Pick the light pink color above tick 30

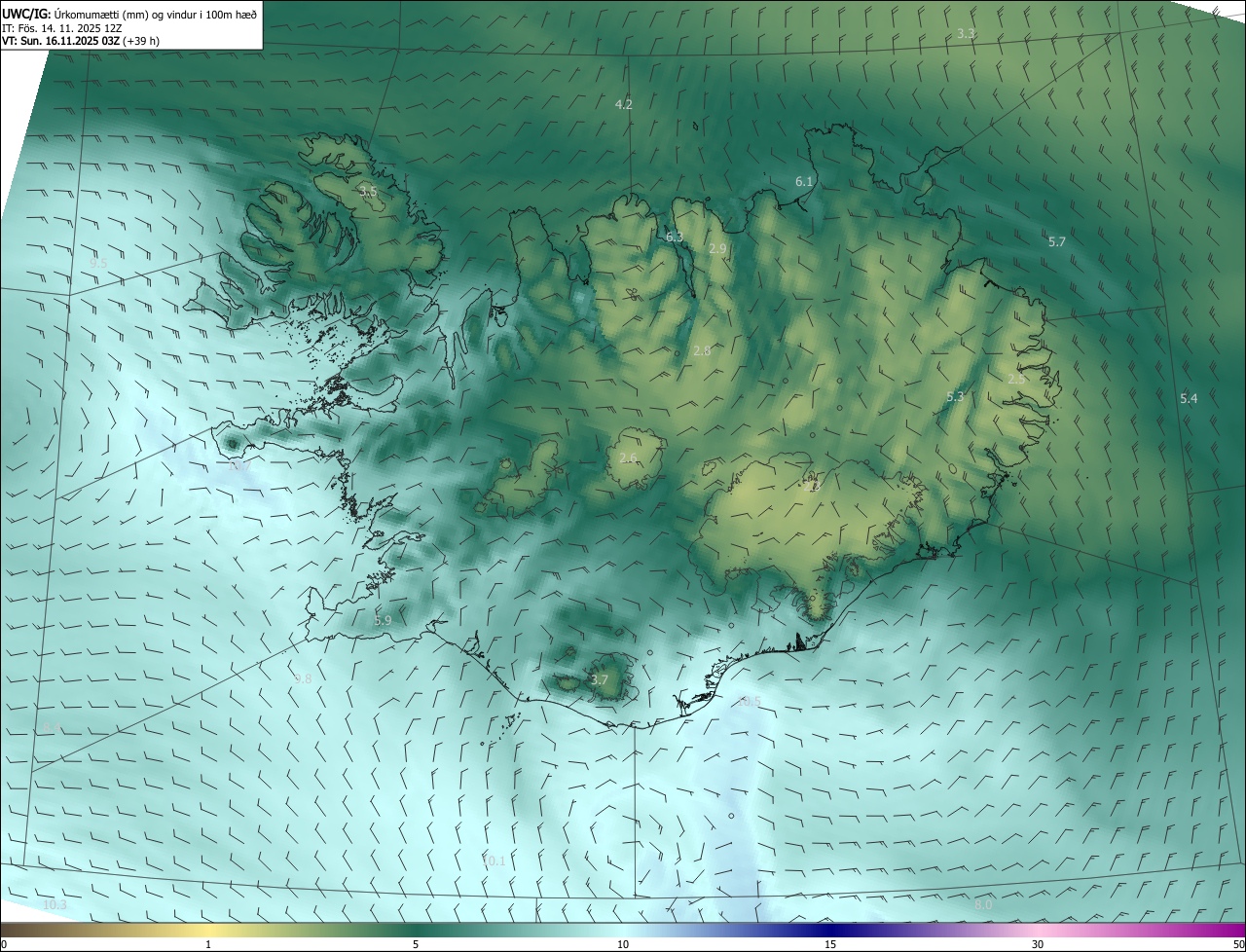[x=1038, y=930]
